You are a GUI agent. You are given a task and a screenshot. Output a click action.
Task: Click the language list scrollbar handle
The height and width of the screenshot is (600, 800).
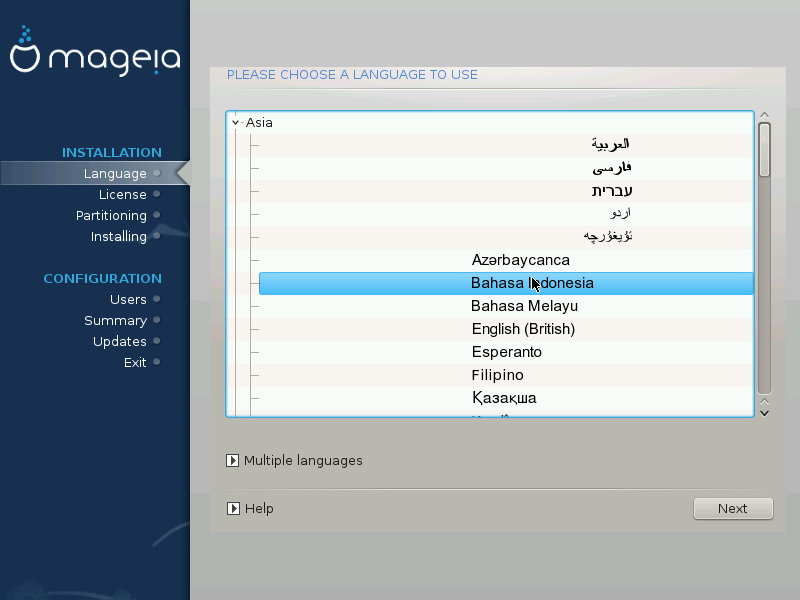(764, 150)
